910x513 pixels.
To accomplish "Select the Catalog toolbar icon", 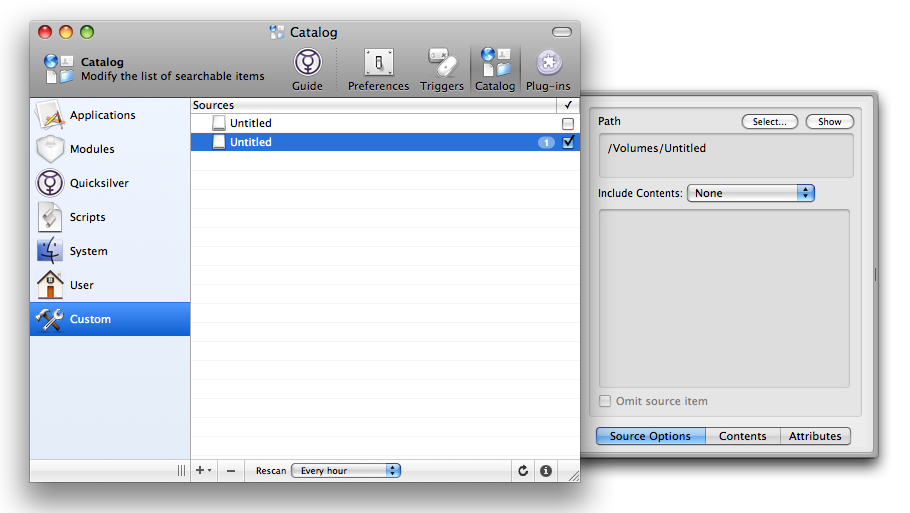I will 495,70.
